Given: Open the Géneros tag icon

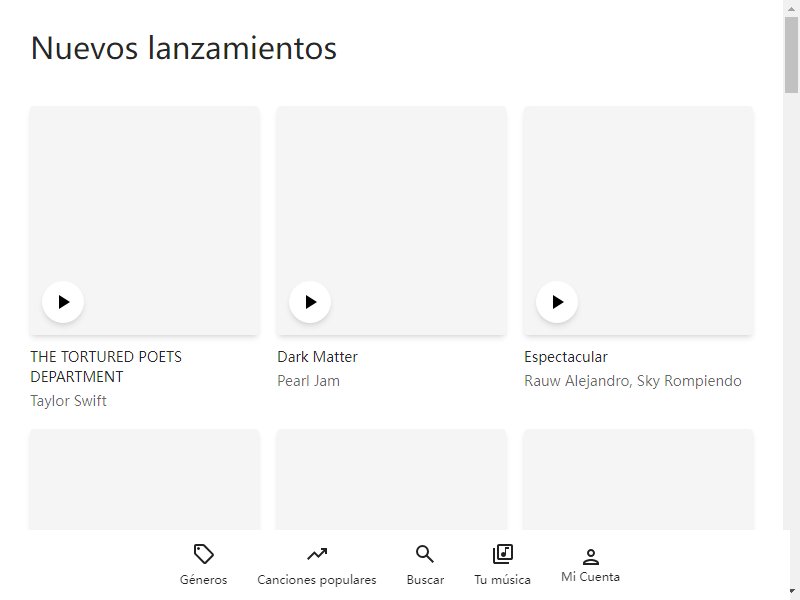Looking at the screenshot, I should pos(204,554).
